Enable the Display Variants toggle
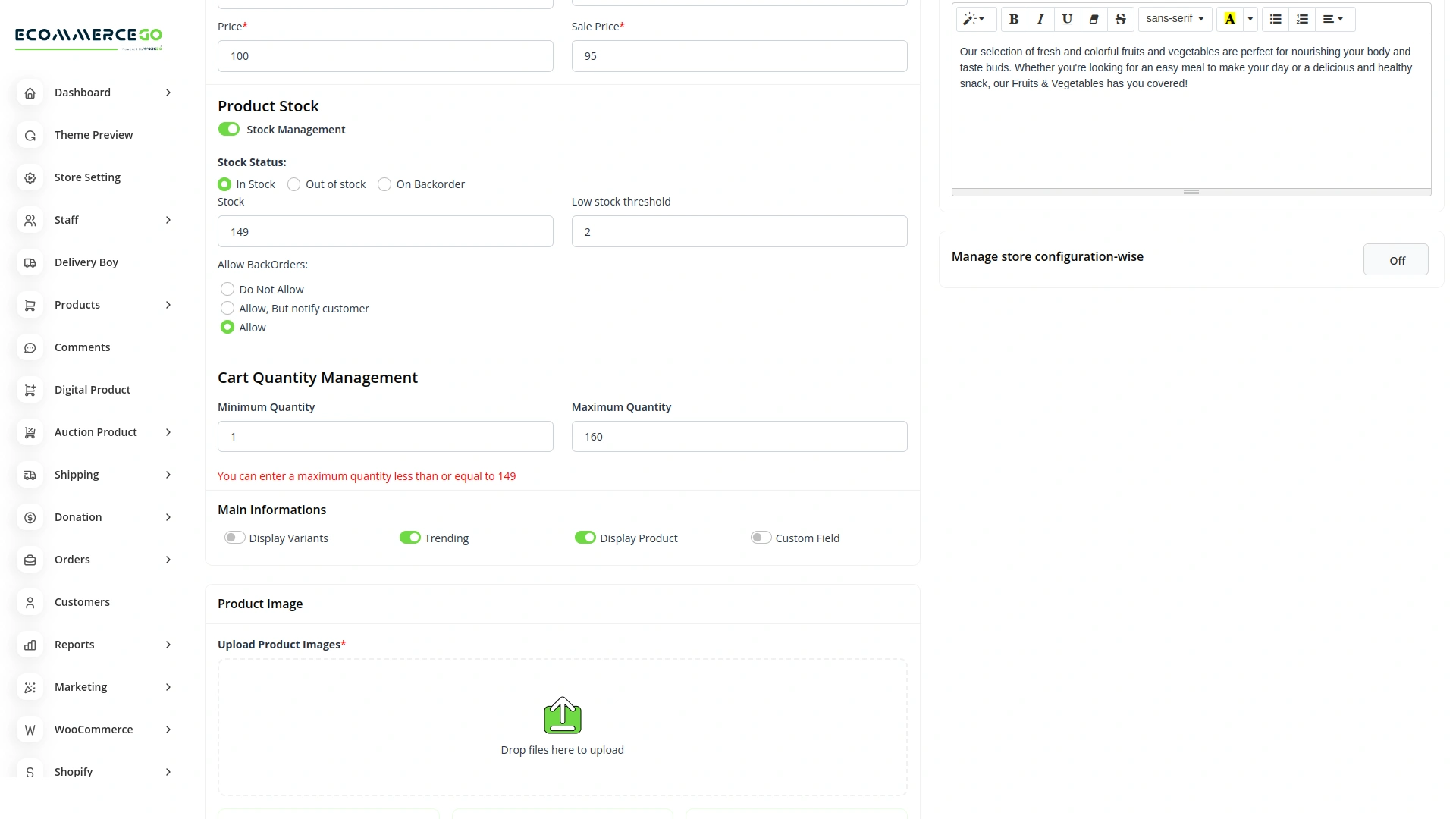Screen dimensions: 1456x819 pyautogui.click(x=234, y=537)
